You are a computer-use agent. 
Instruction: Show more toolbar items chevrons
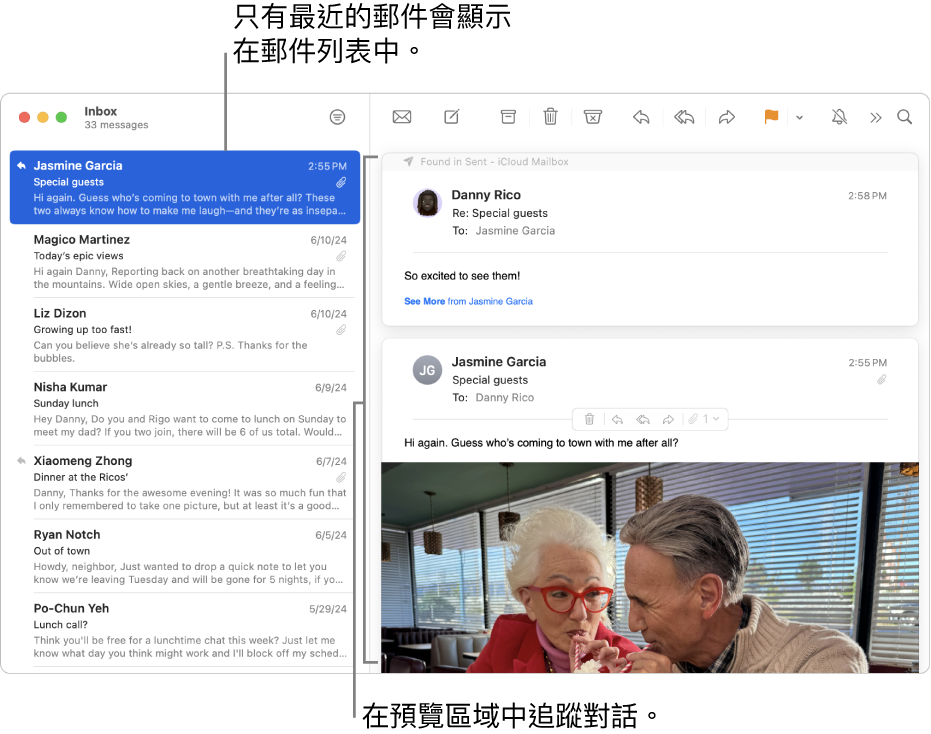click(x=876, y=118)
